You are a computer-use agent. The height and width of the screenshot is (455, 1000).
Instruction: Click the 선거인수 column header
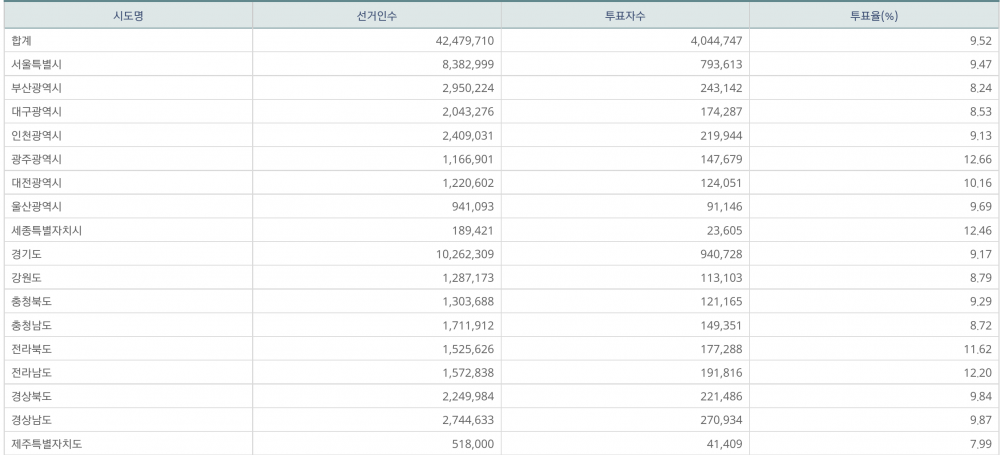pos(376,15)
